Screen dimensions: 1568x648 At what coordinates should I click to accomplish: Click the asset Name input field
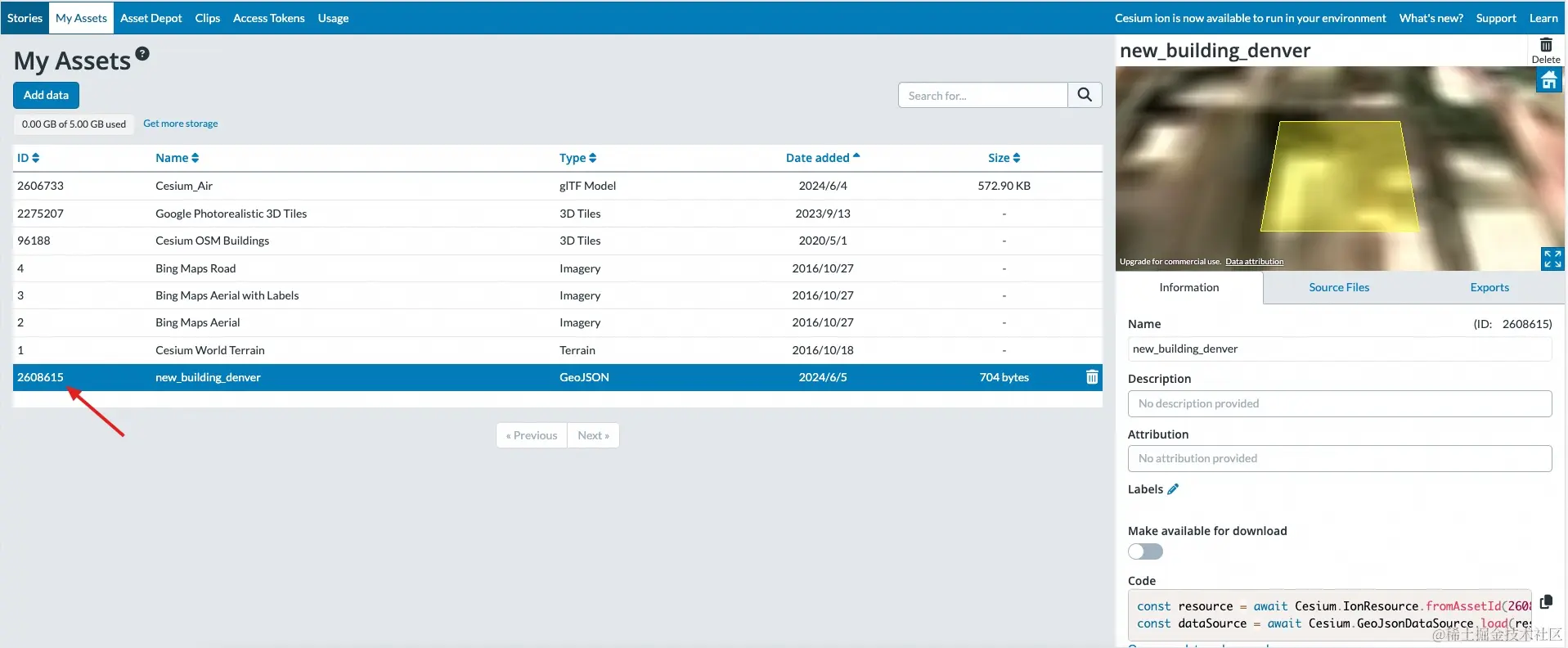tap(1340, 349)
